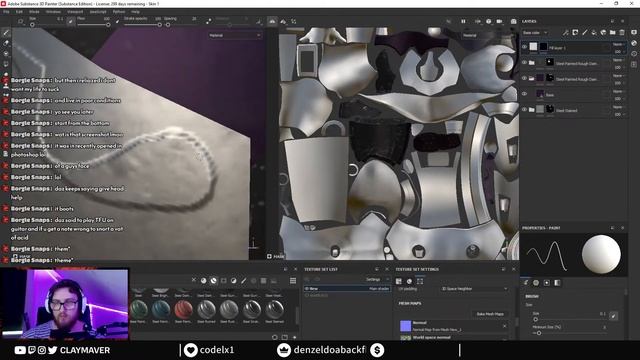640x360 pixels.
Task: Click the Fill layer 1 black mask thumbnail
Action: coord(543,47)
